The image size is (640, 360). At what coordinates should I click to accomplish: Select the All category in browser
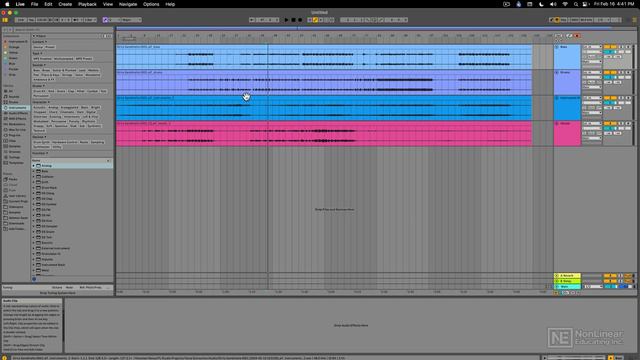(x=11, y=91)
